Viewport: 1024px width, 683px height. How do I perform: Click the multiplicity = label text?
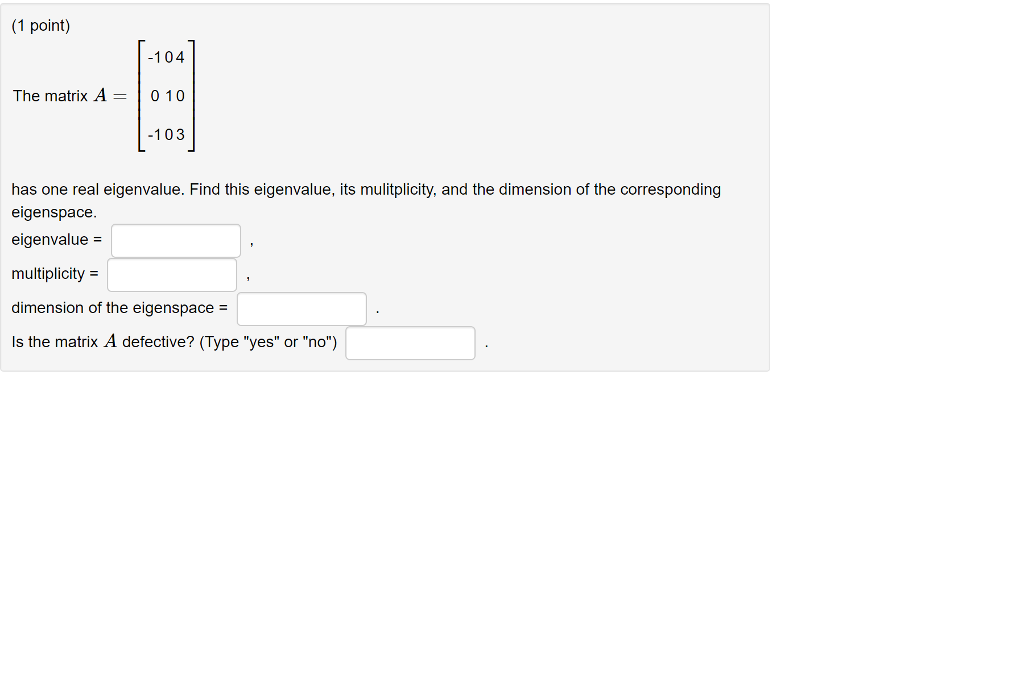coord(57,273)
